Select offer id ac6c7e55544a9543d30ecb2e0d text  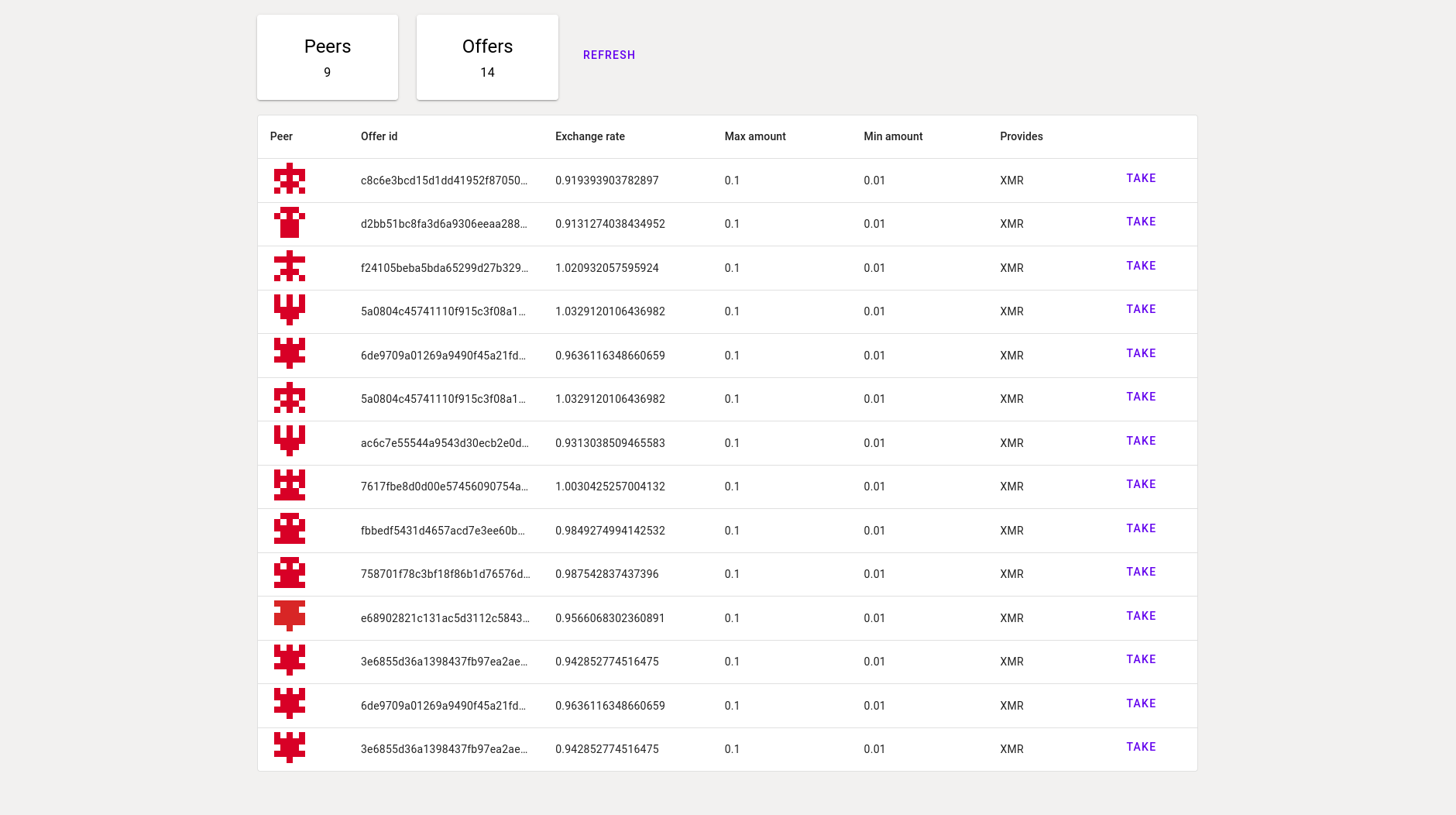coord(444,443)
